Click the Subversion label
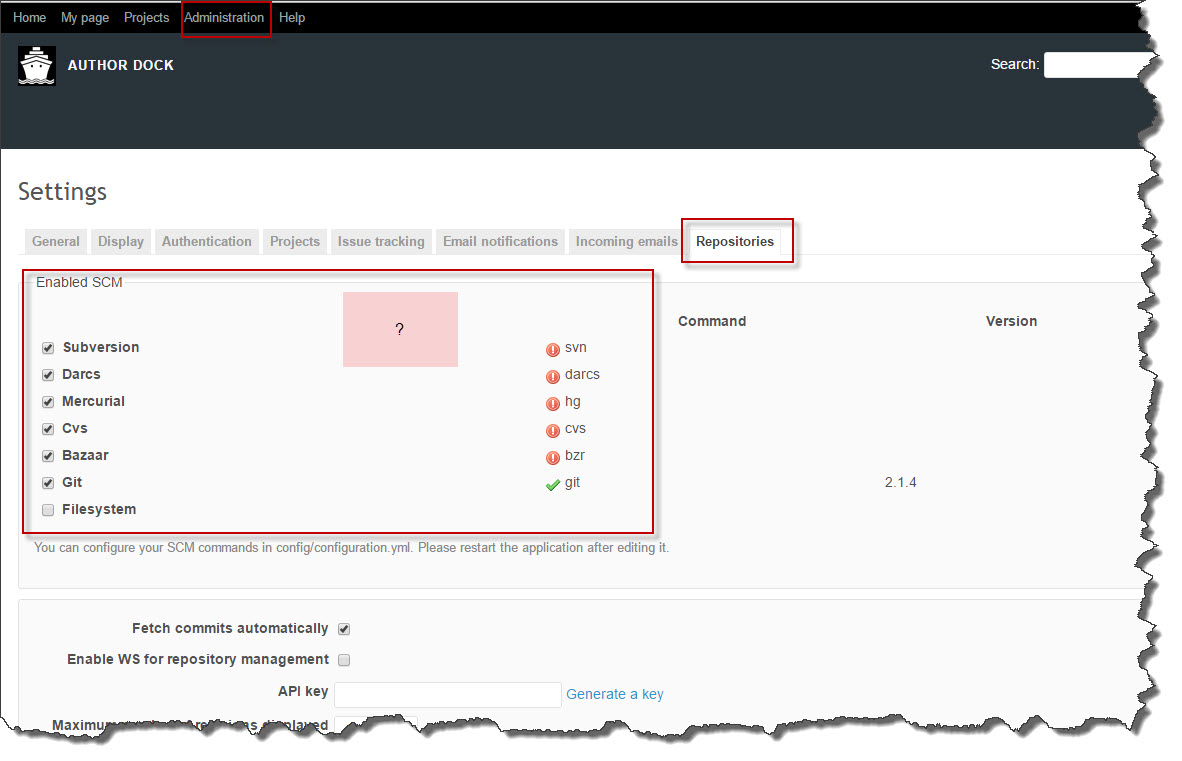This screenshot has height=761, width=1182. coord(101,347)
